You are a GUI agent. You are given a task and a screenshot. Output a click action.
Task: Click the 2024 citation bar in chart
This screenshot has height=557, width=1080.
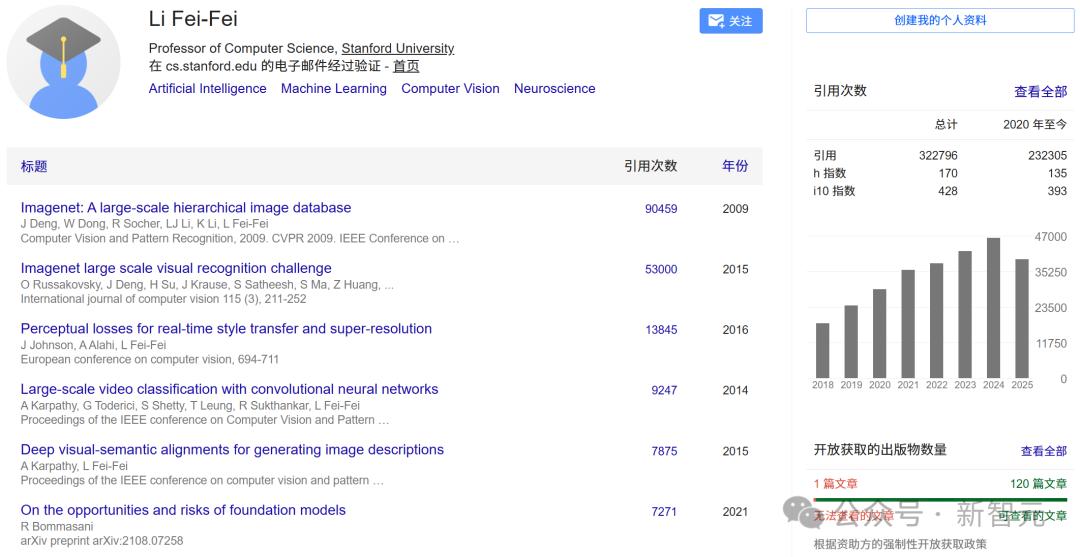pyautogui.click(x=993, y=307)
